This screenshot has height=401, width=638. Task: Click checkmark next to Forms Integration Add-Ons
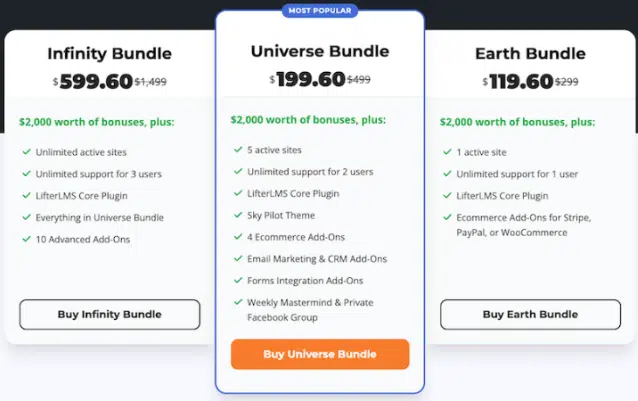pyautogui.click(x=237, y=281)
